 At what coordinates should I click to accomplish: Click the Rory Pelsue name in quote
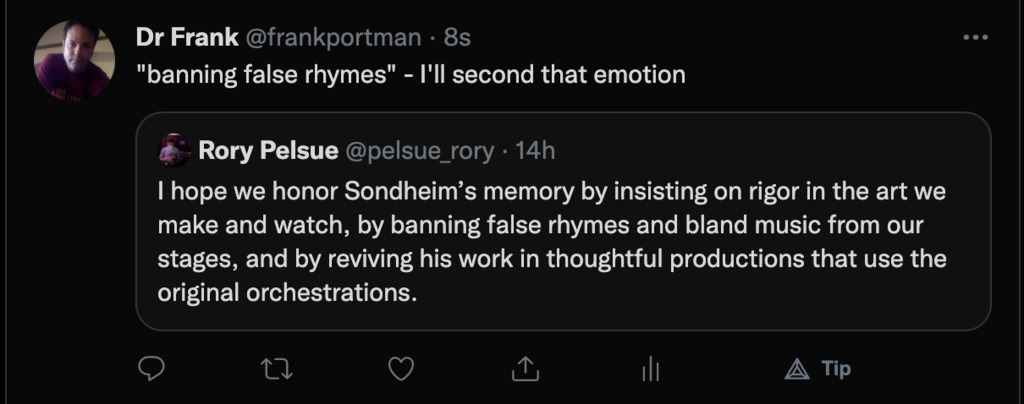click(x=268, y=151)
